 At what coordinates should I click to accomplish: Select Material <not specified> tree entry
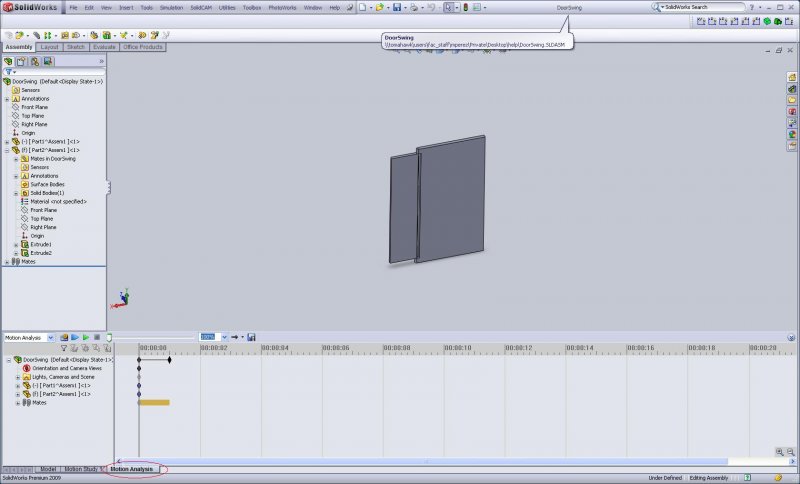click(x=58, y=201)
